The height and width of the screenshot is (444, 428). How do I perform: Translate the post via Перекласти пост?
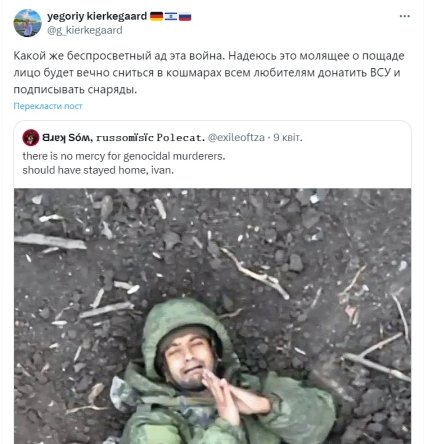48,106
